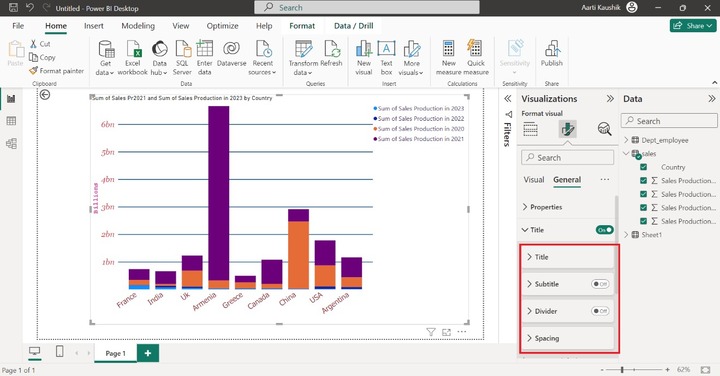Uncheck the fourth Sales Production field
The width and height of the screenshot is (720, 376).
pos(643,221)
